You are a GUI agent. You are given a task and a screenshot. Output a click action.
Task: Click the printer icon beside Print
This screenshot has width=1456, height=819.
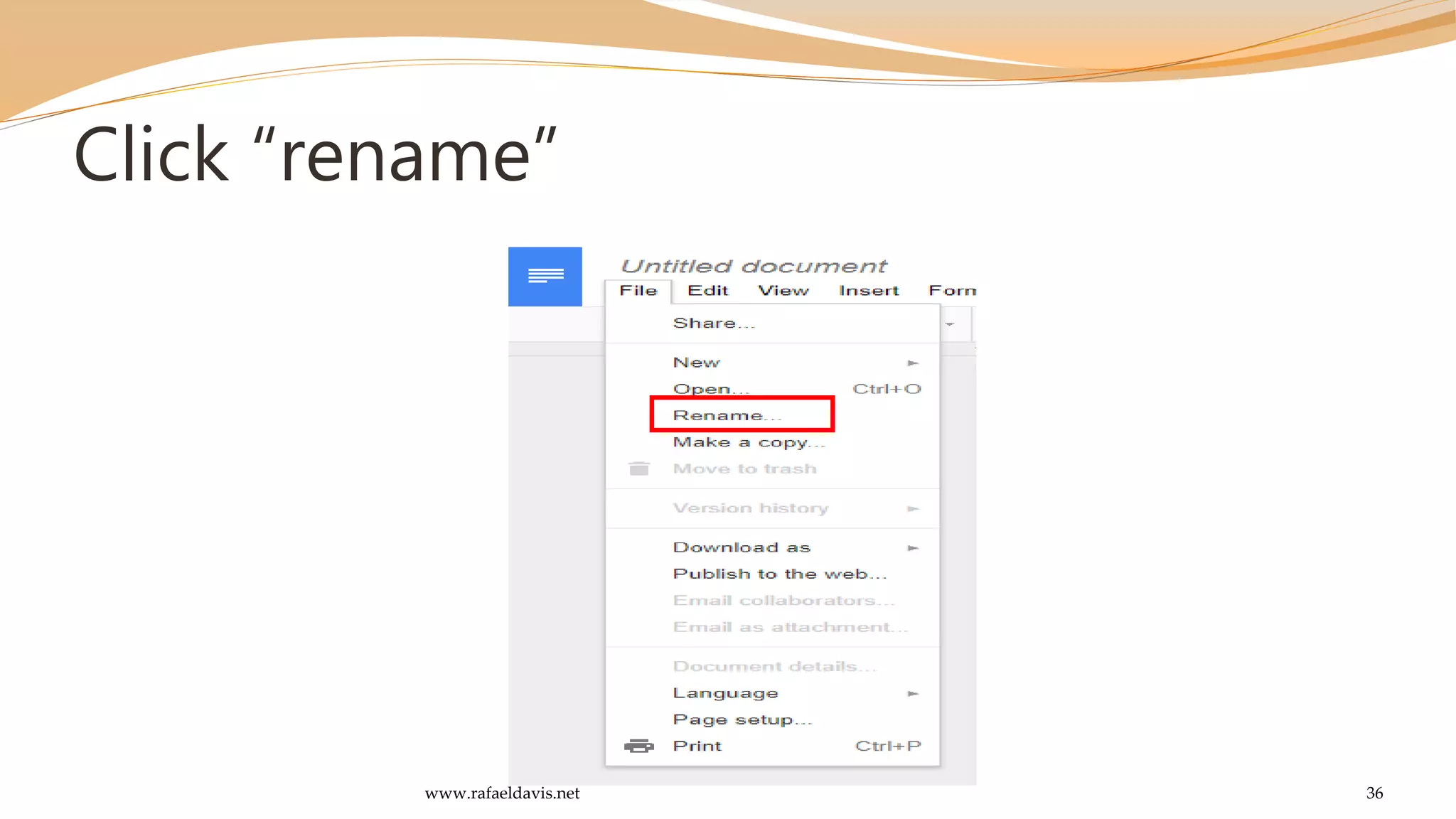point(638,746)
